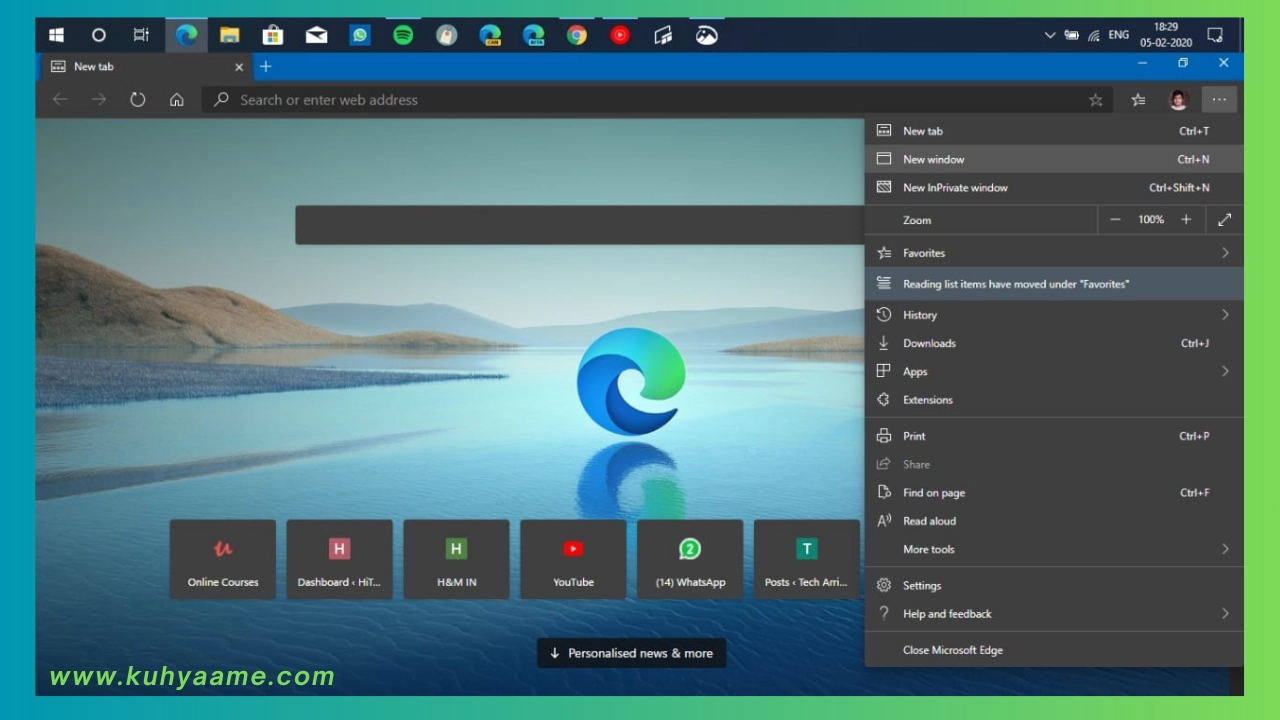1280x720 pixels.
Task: Switch input language via ENG indicator
Action: (1119, 35)
